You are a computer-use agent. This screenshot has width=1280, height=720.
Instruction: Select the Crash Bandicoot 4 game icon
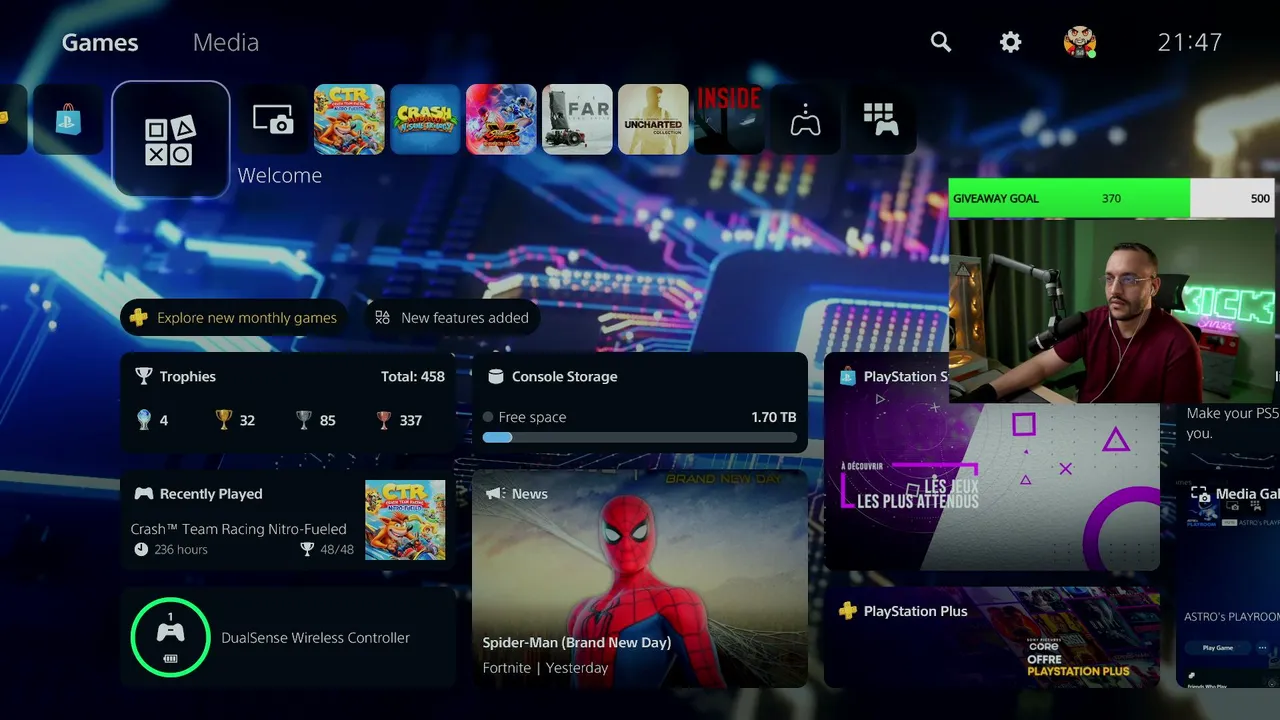tap(425, 120)
